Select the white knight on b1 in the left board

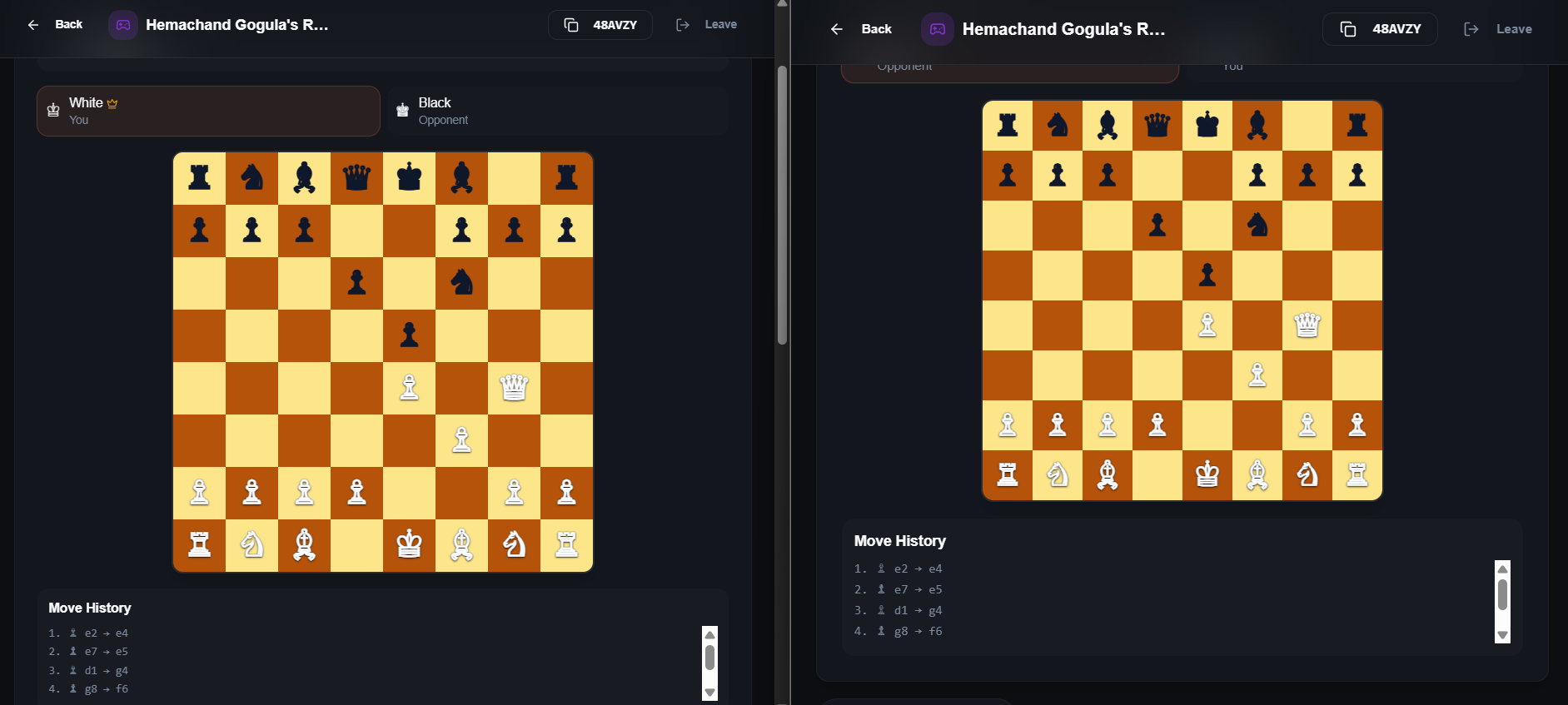coord(251,544)
